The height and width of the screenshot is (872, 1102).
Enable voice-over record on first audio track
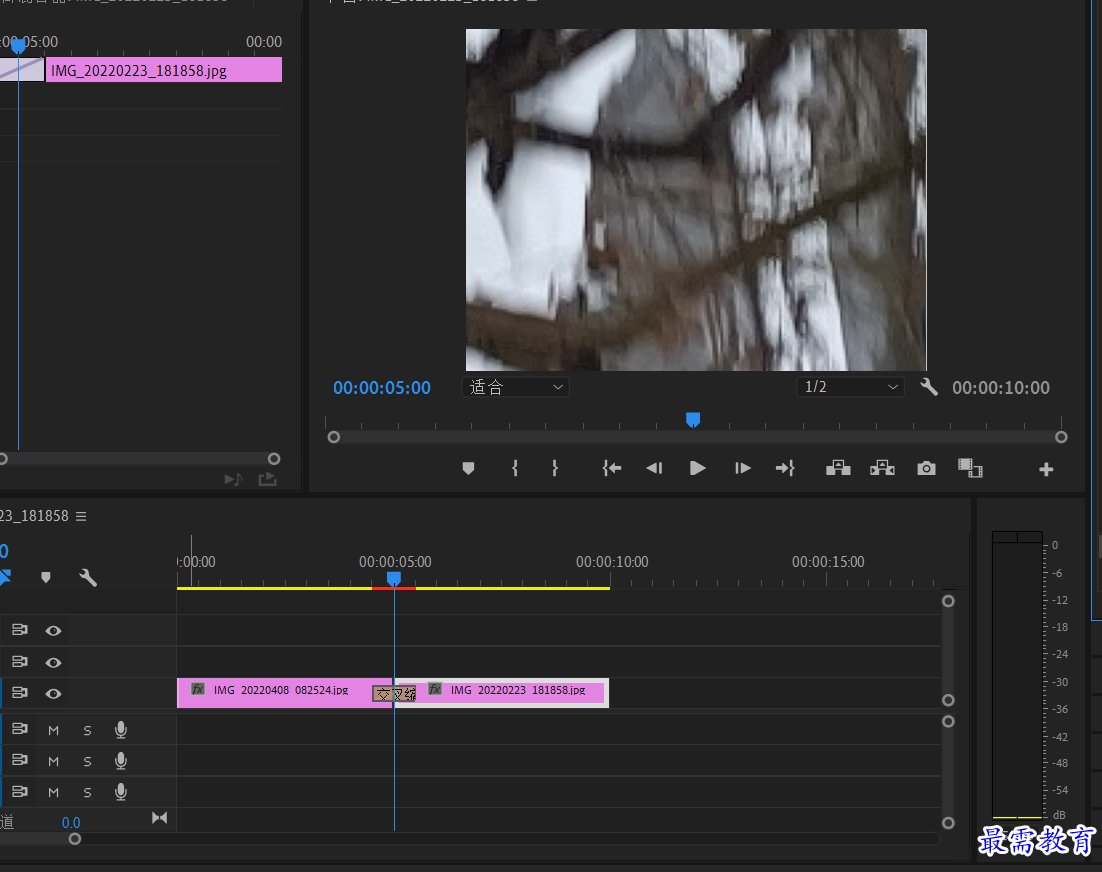tap(121, 730)
